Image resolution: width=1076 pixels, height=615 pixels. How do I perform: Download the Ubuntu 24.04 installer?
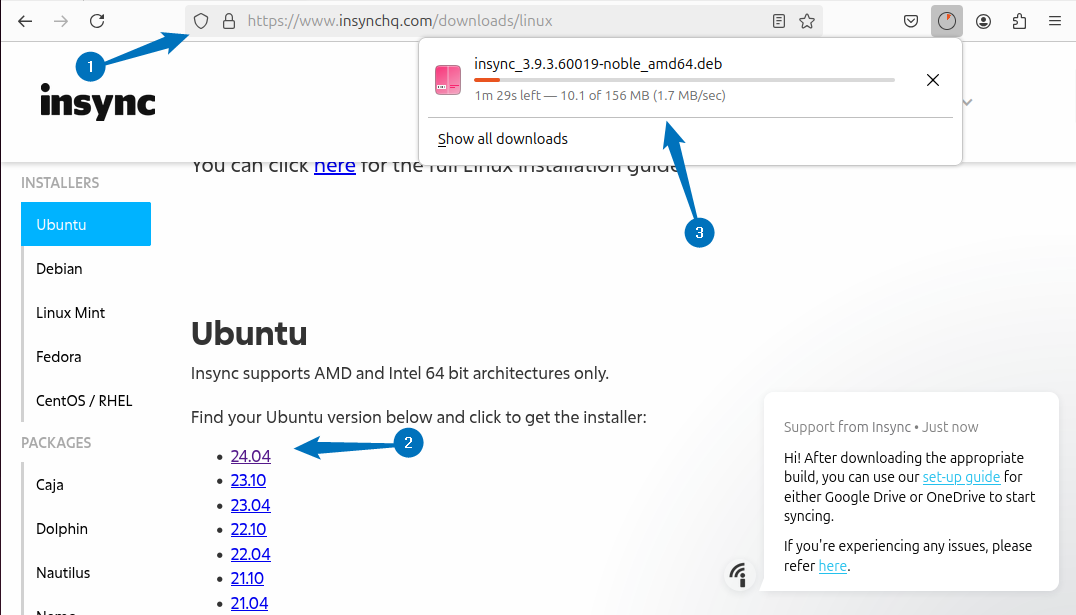click(x=250, y=455)
